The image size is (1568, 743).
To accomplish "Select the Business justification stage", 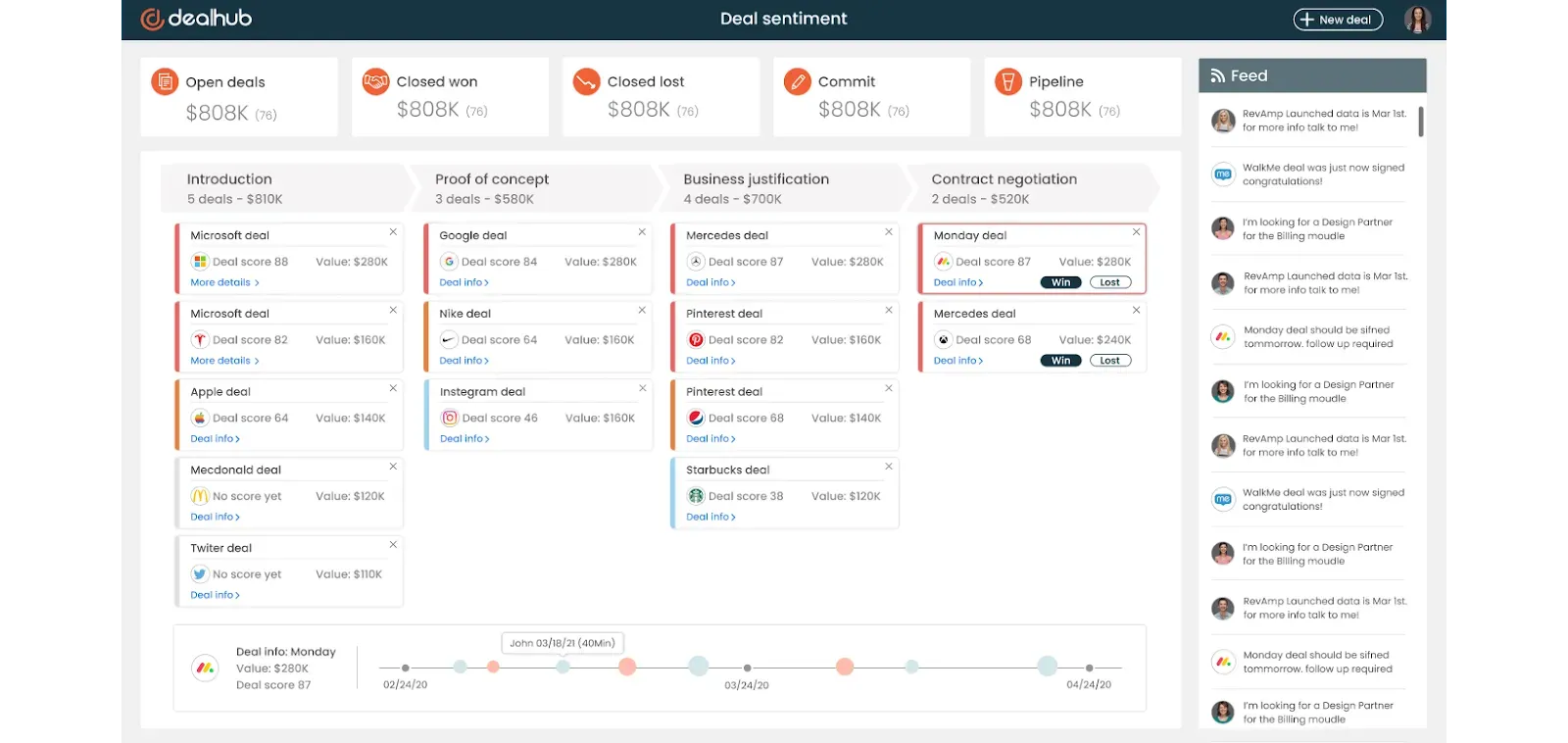I will [x=784, y=188].
